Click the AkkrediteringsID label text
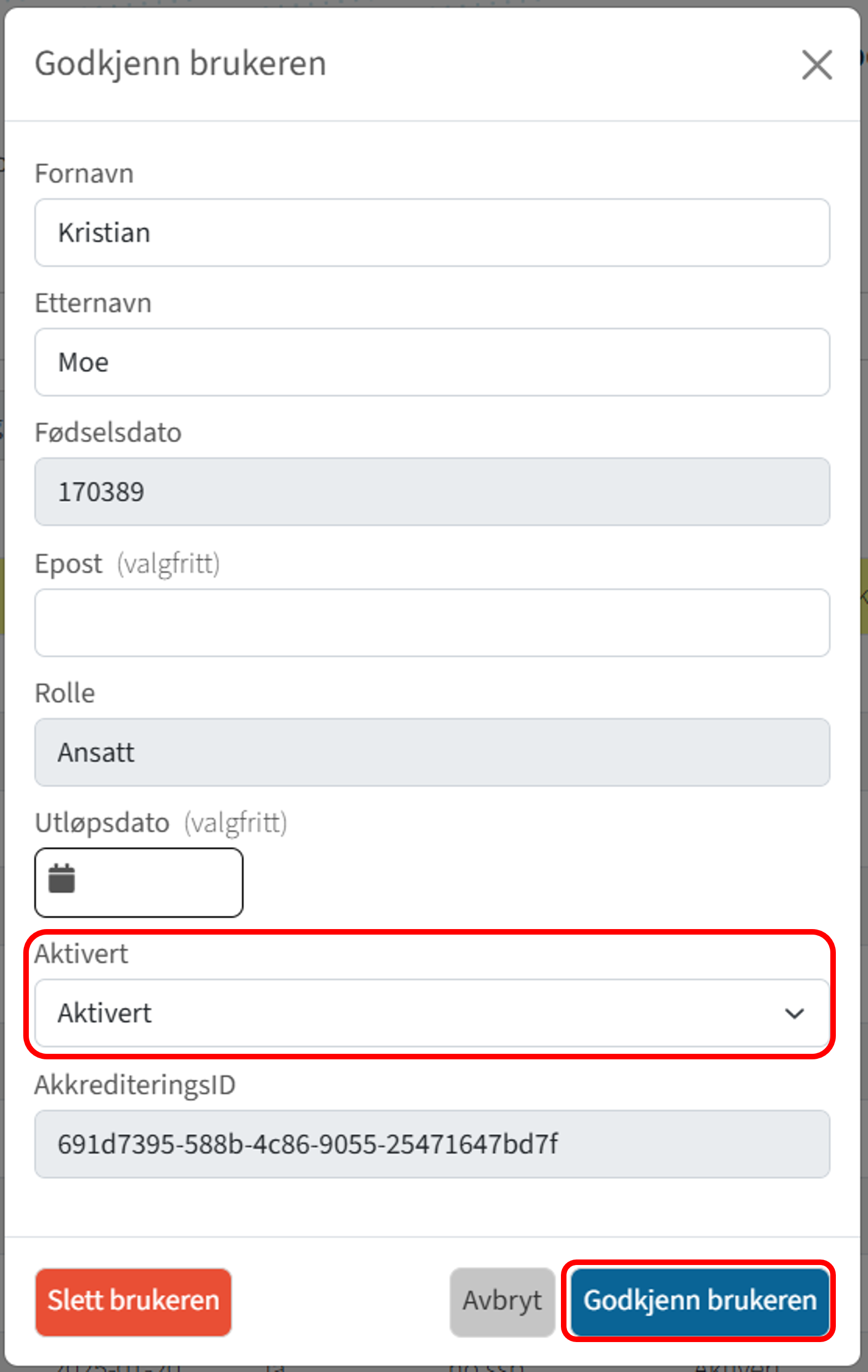 click(135, 1085)
